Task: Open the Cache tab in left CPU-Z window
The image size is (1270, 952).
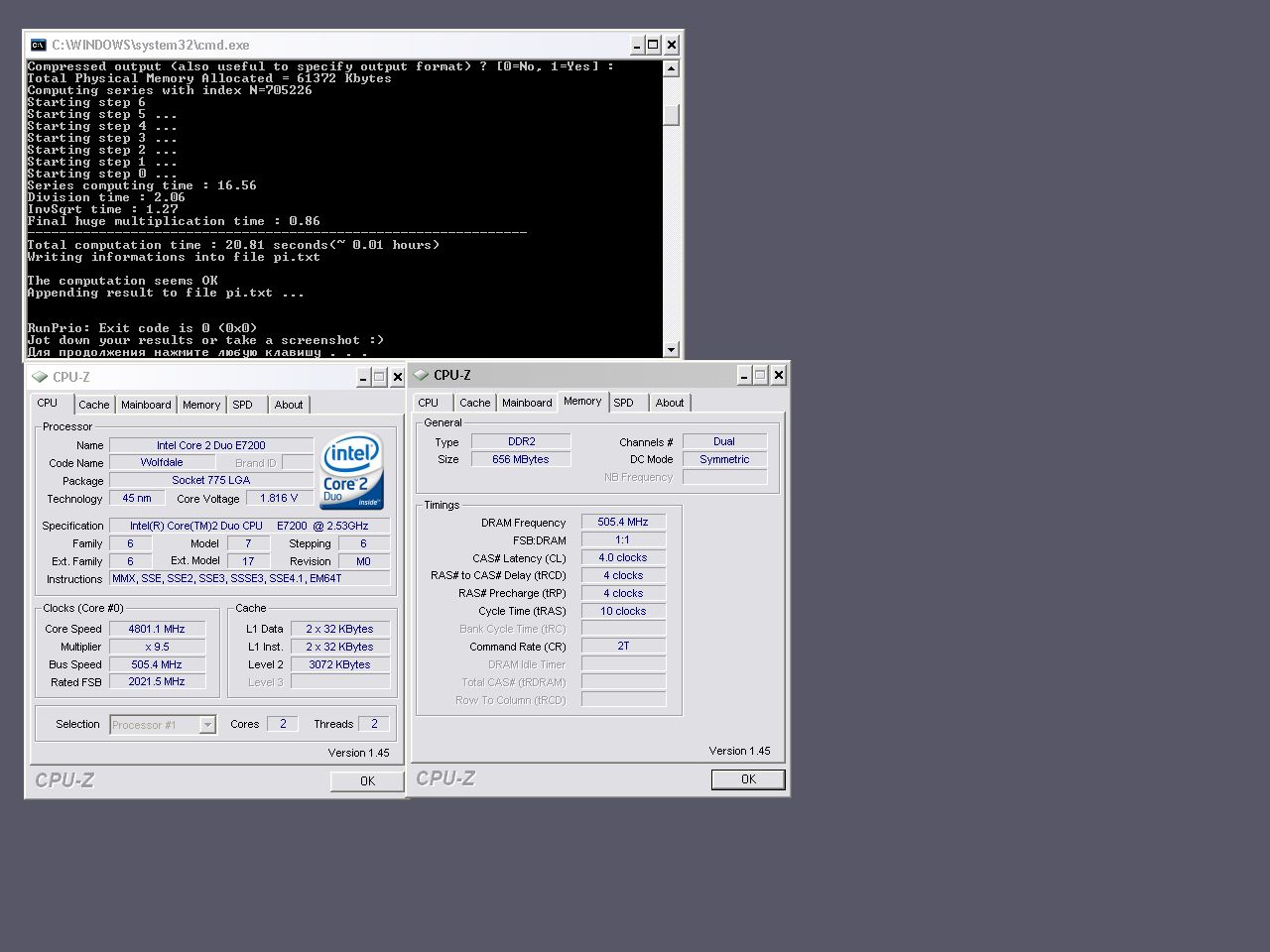Action: 94,405
